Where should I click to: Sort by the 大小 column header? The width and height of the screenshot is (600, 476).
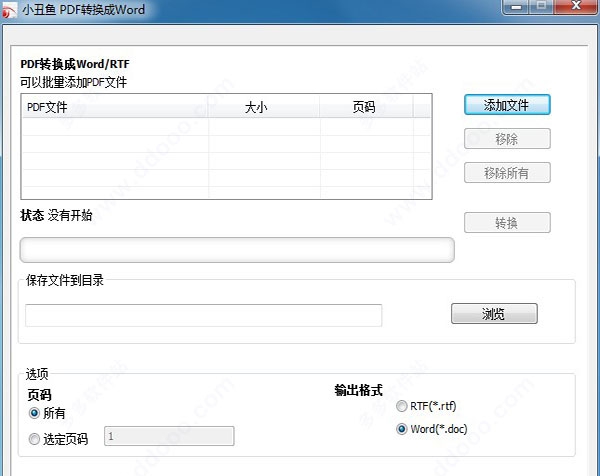264,107
